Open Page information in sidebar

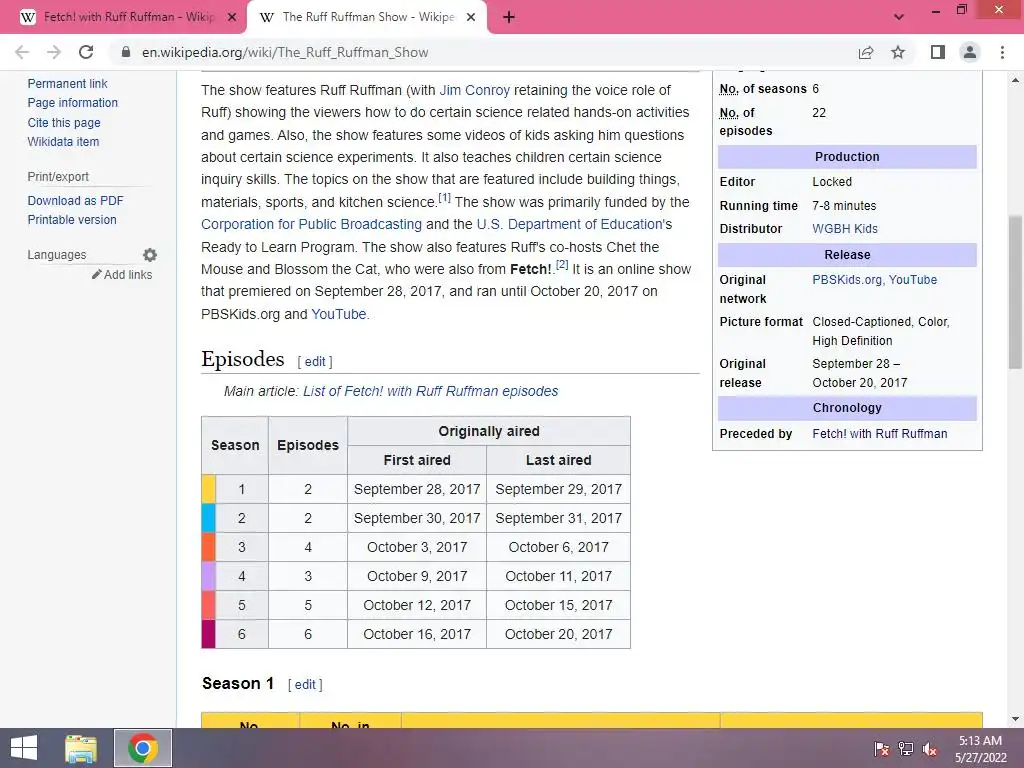pos(72,103)
